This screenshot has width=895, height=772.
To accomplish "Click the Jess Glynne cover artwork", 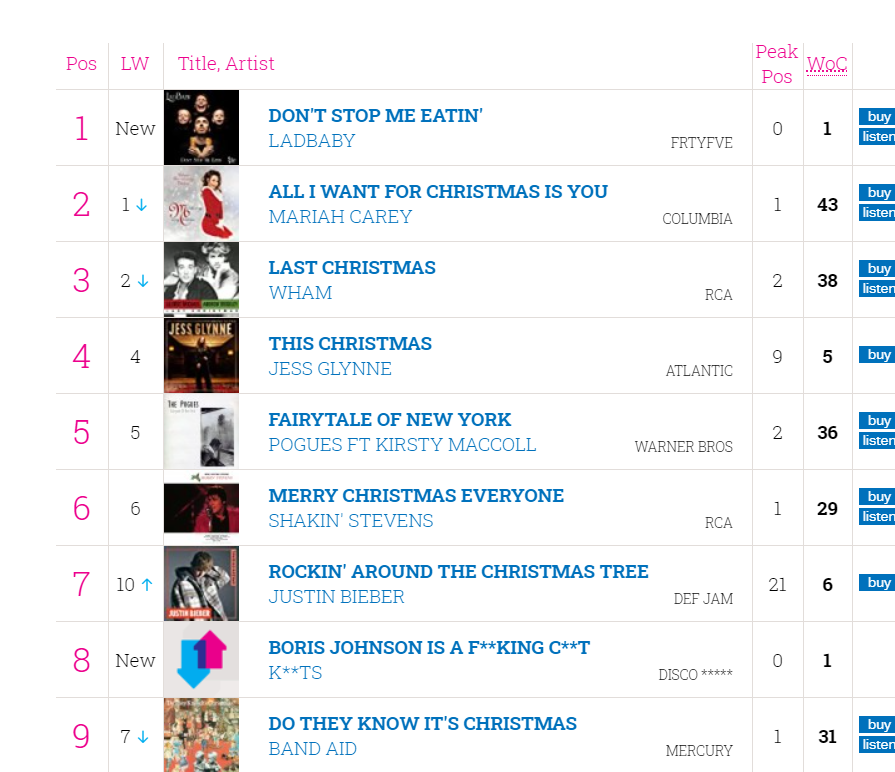I will tap(201, 355).
